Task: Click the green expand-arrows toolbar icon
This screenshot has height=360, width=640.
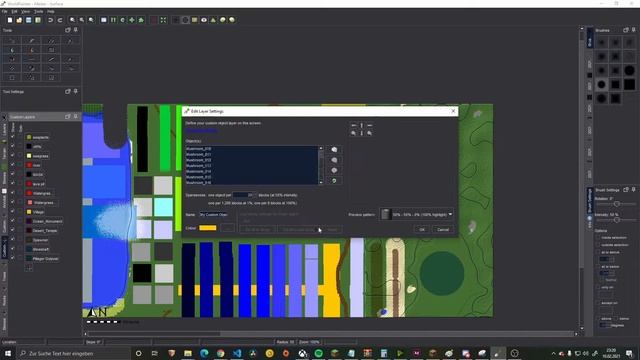Action: 163,20
